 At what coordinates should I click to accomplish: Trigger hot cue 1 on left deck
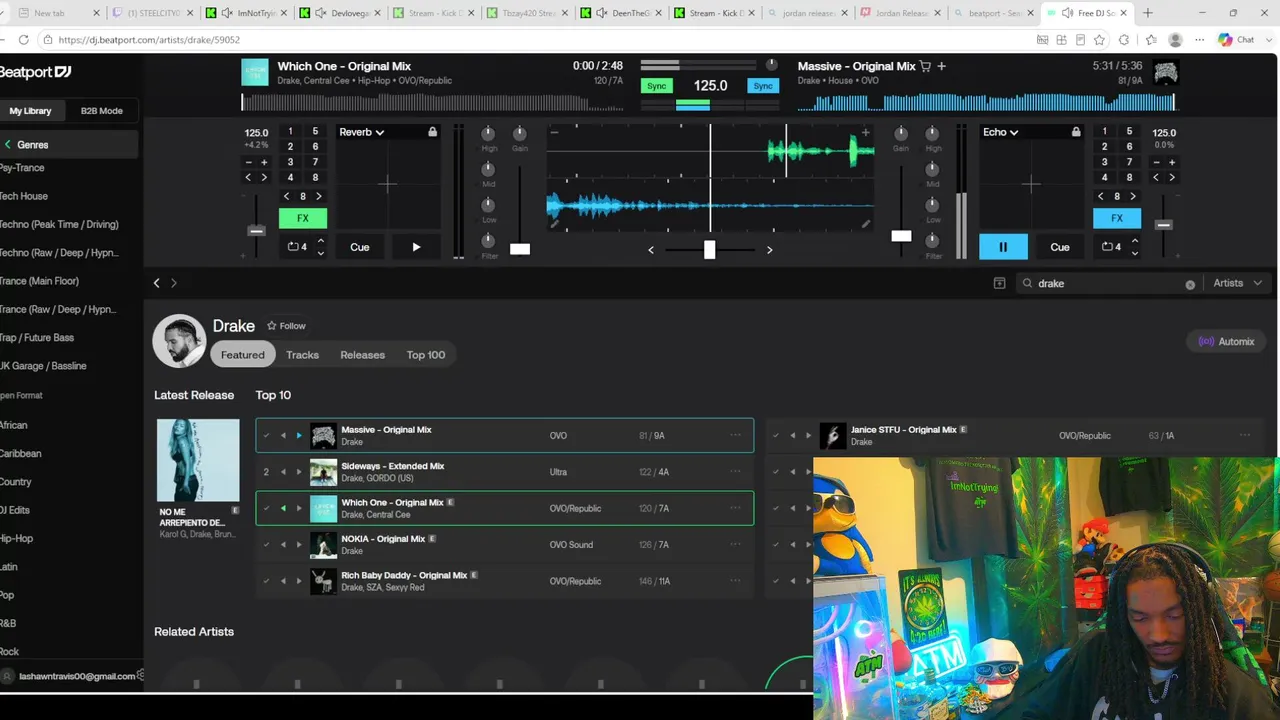tap(290, 132)
